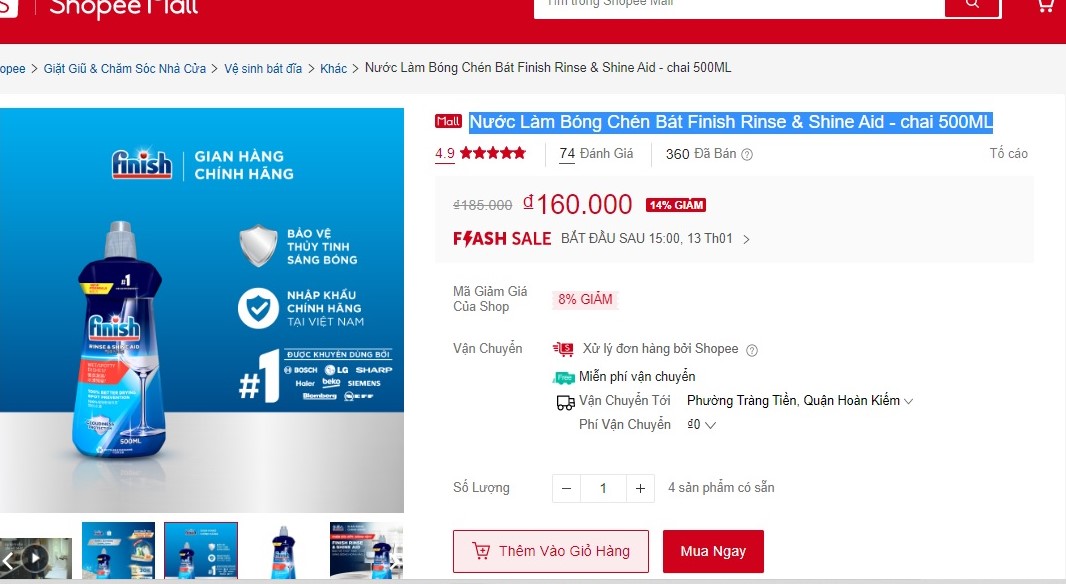Decrease quantity with the minus button
This screenshot has width=1066, height=584.
pos(566,488)
